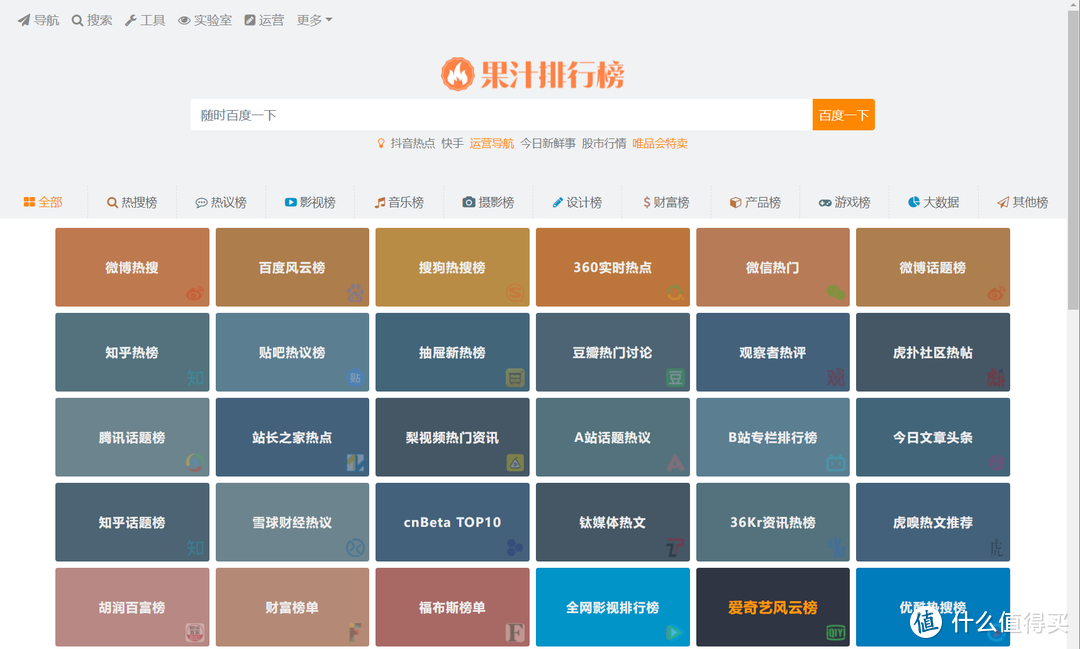The height and width of the screenshot is (649, 1080).
Task: Open 爱奇艺风云榜 tile
Action: coord(773,607)
